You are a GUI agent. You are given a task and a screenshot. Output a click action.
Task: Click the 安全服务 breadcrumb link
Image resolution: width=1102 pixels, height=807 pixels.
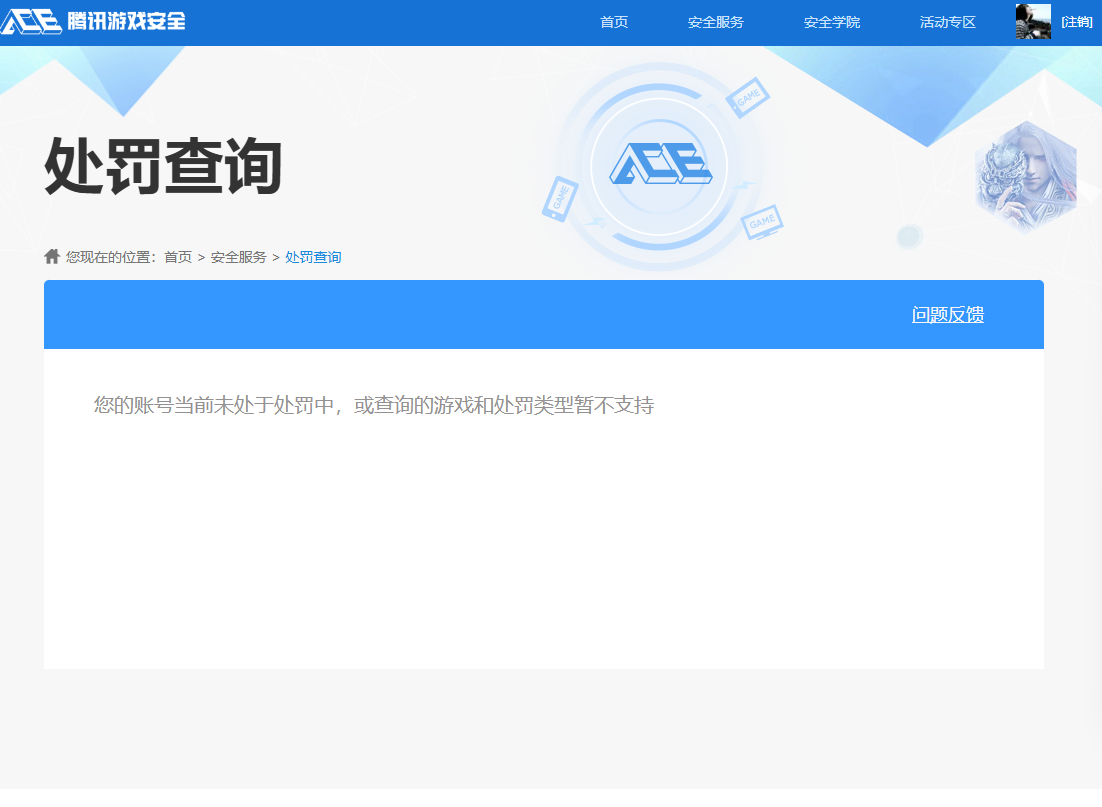point(237,256)
